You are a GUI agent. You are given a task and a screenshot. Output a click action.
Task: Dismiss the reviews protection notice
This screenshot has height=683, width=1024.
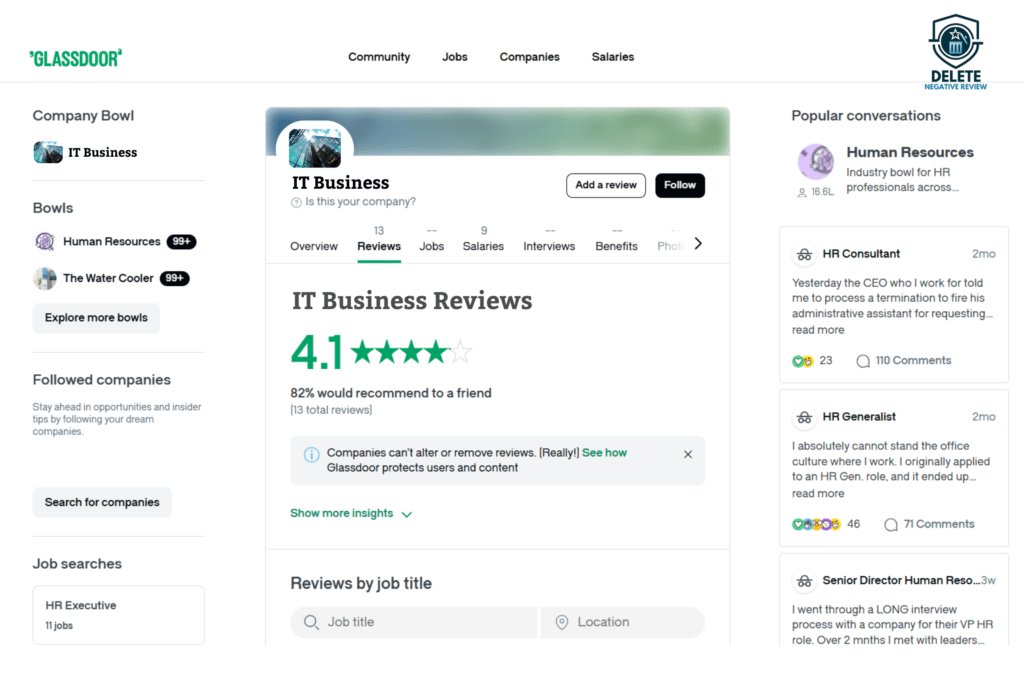(688, 454)
